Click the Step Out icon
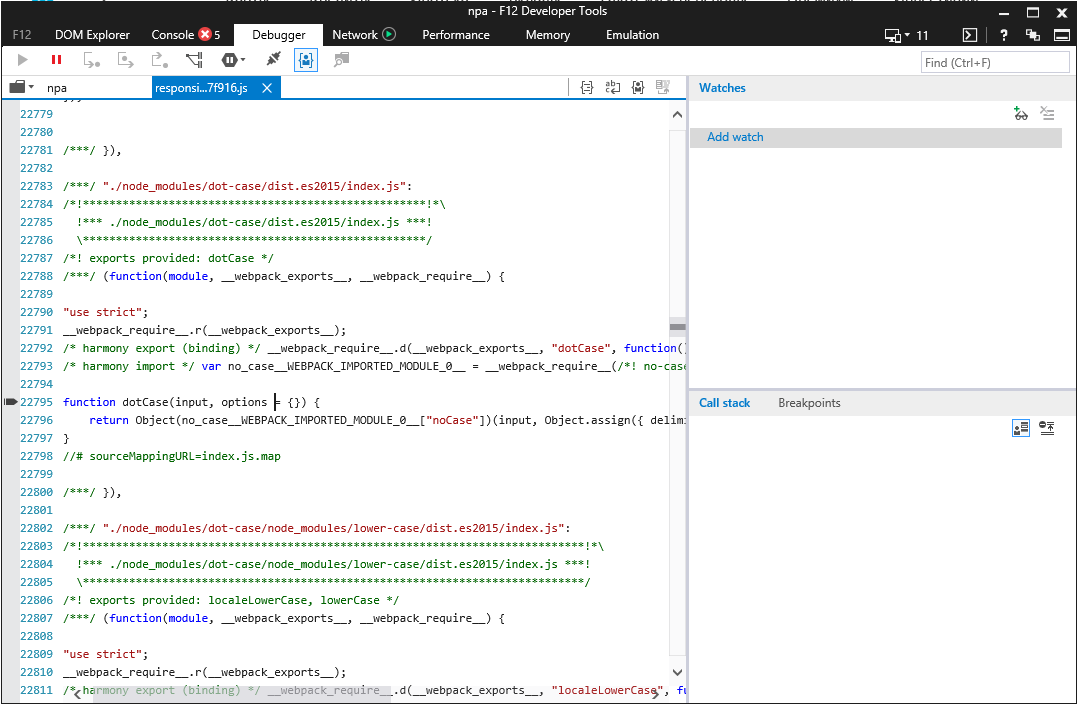1078x706 pixels. (x=160, y=60)
